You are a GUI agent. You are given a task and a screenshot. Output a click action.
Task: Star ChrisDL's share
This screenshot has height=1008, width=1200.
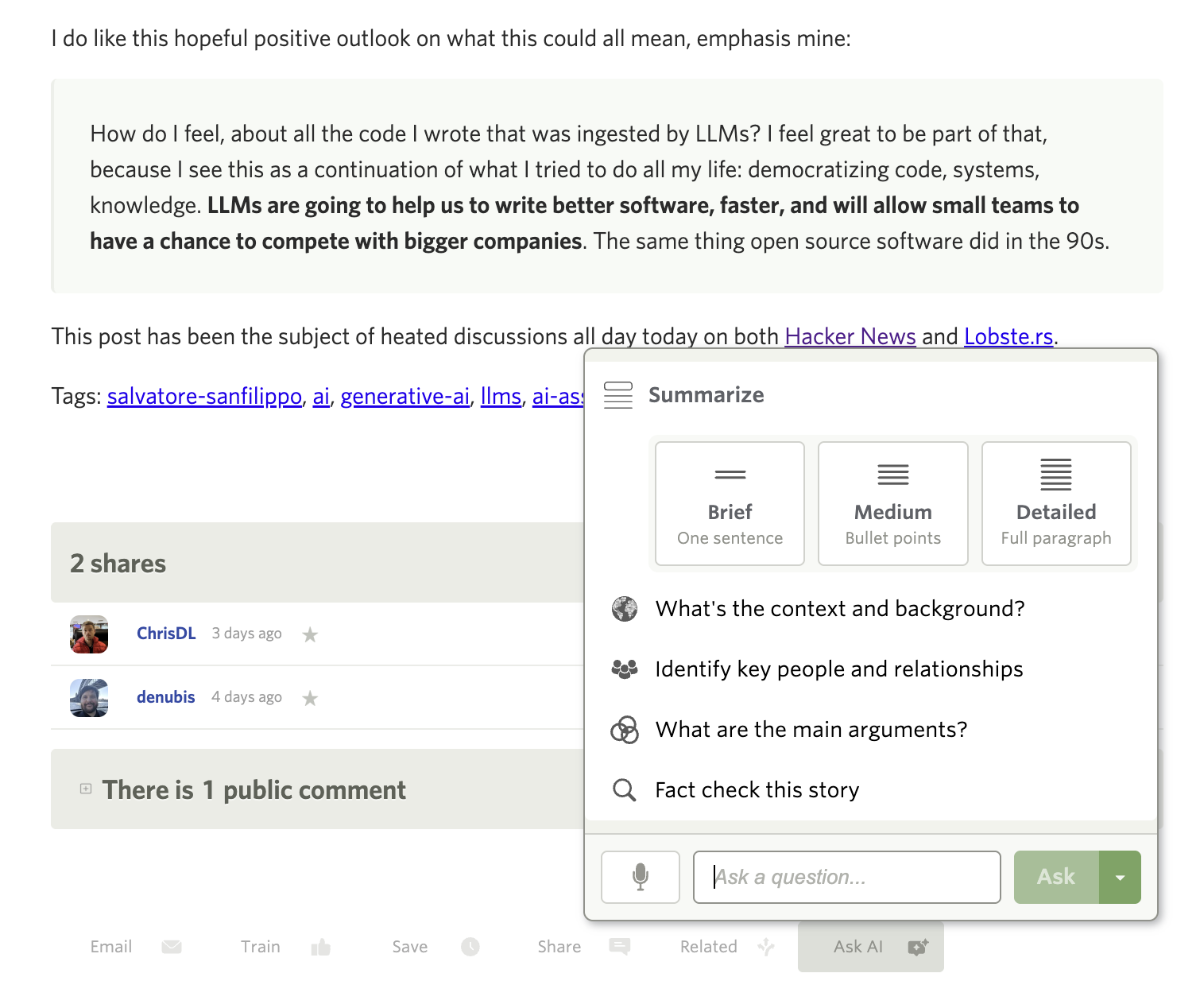pyautogui.click(x=310, y=634)
